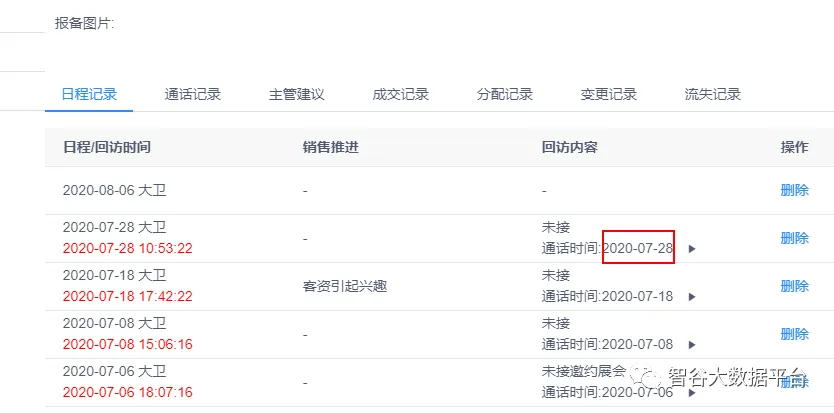The height and width of the screenshot is (413, 834).
Task: Click the 回访内容 column header
Action: pos(569,147)
